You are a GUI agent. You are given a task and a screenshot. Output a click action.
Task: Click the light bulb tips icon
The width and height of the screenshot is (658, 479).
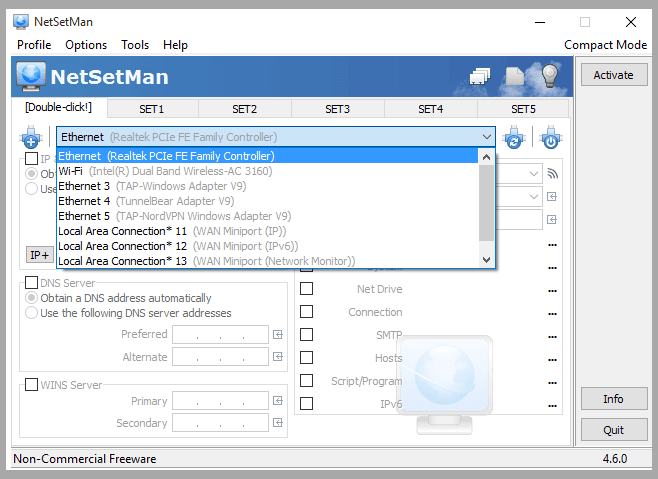pos(549,76)
